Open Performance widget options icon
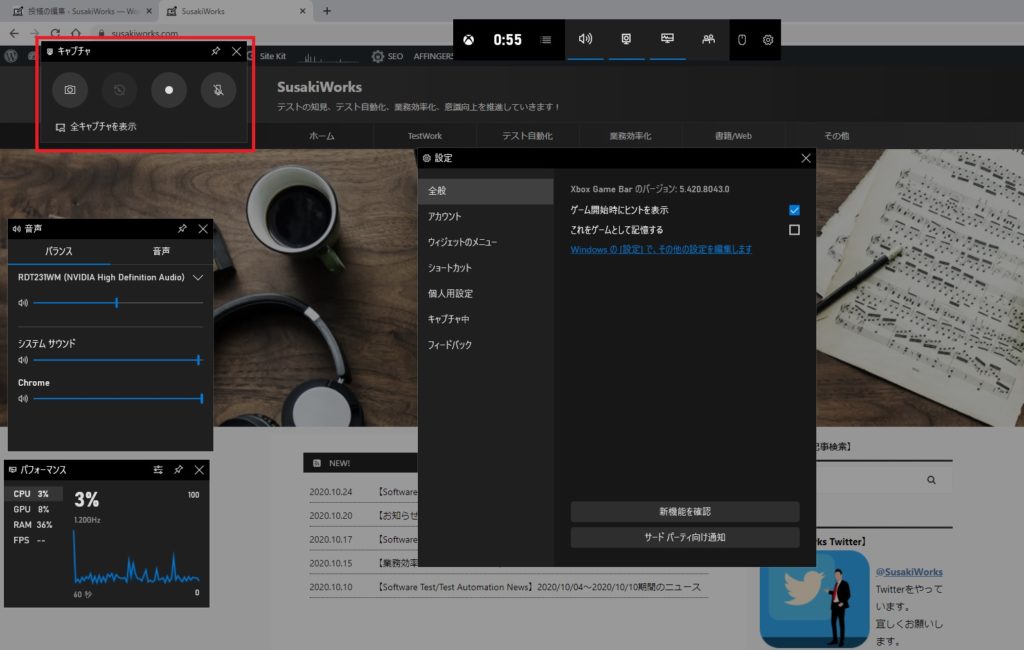The image size is (1024, 650). 158,470
